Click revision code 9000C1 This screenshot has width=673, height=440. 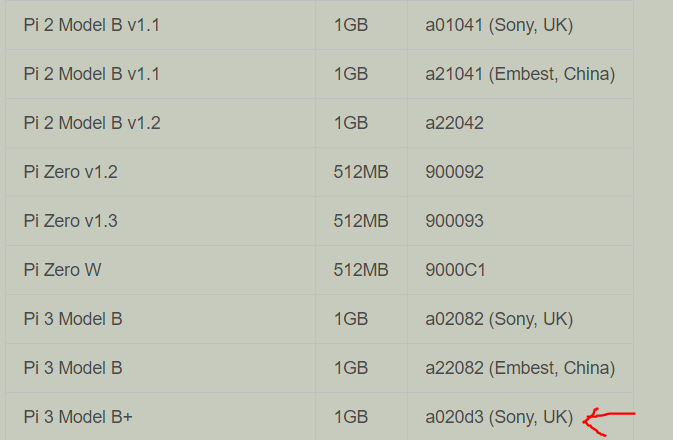click(x=455, y=270)
